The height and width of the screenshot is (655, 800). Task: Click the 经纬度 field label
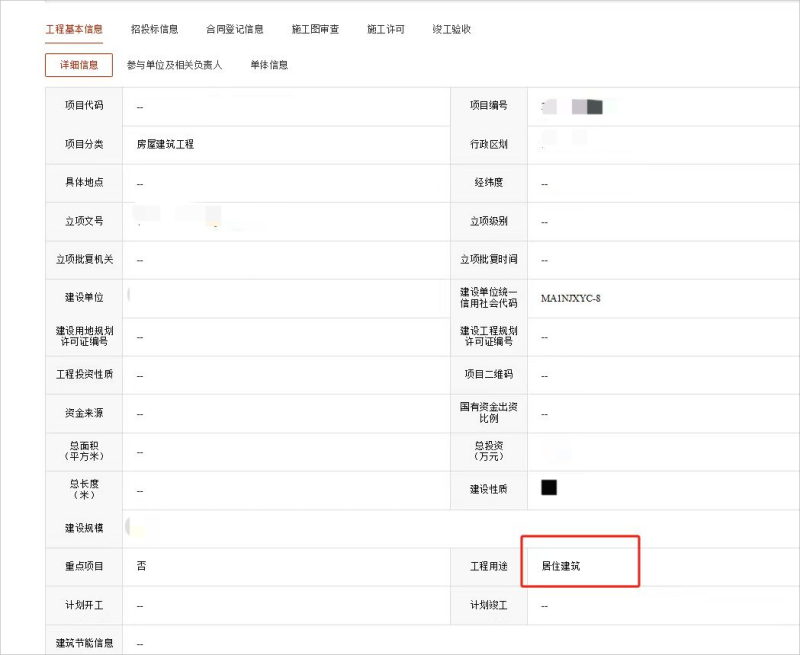[x=489, y=183]
